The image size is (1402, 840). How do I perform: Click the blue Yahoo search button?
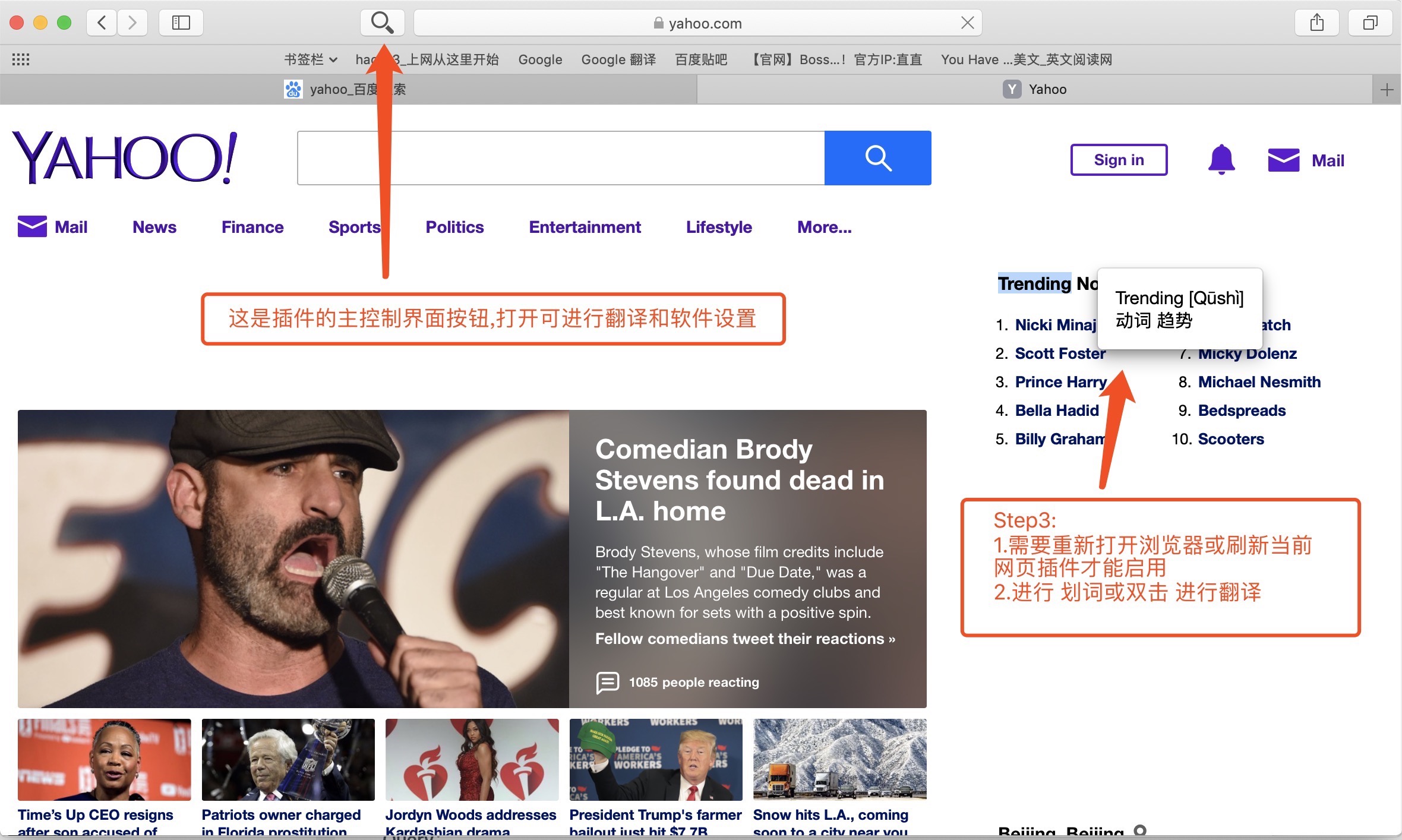[877, 158]
